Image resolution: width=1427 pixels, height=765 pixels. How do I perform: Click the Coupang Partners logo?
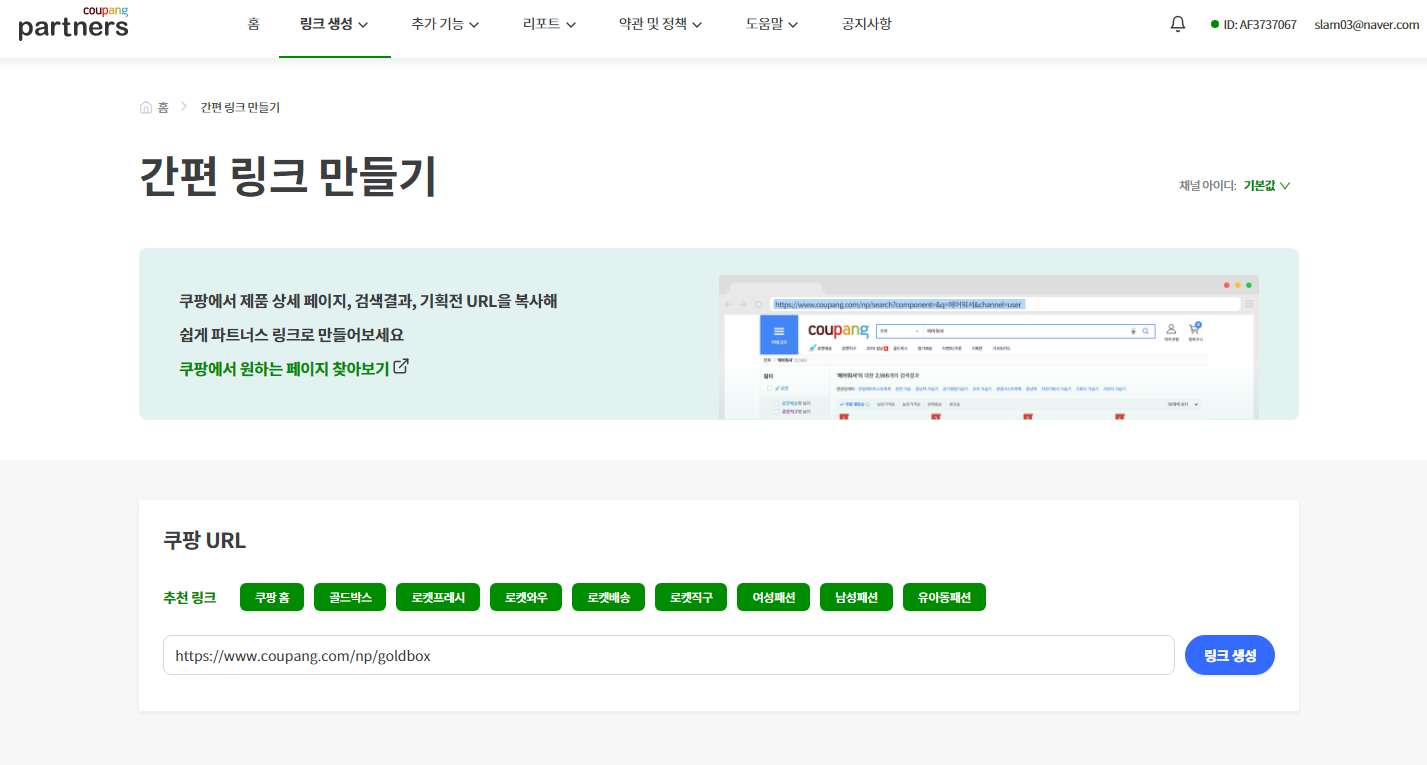click(x=73, y=22)
